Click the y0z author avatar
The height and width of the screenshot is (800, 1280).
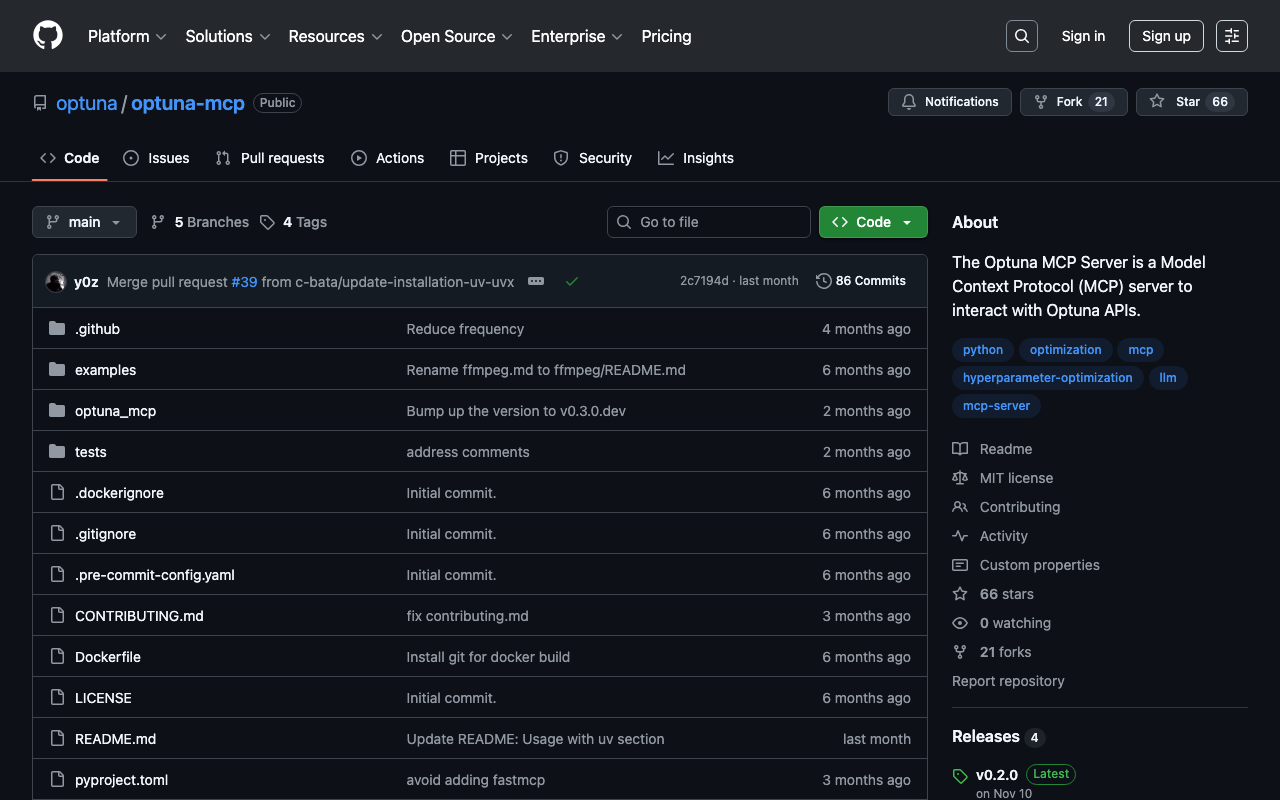click(x=56, y=282)
